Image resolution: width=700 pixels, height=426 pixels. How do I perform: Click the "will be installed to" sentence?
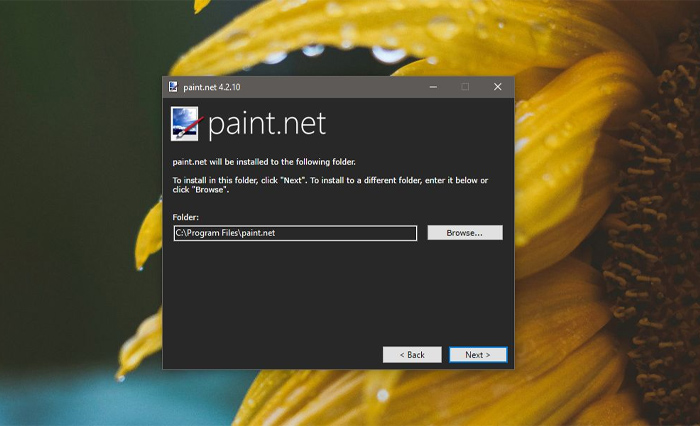coord(264,161)
